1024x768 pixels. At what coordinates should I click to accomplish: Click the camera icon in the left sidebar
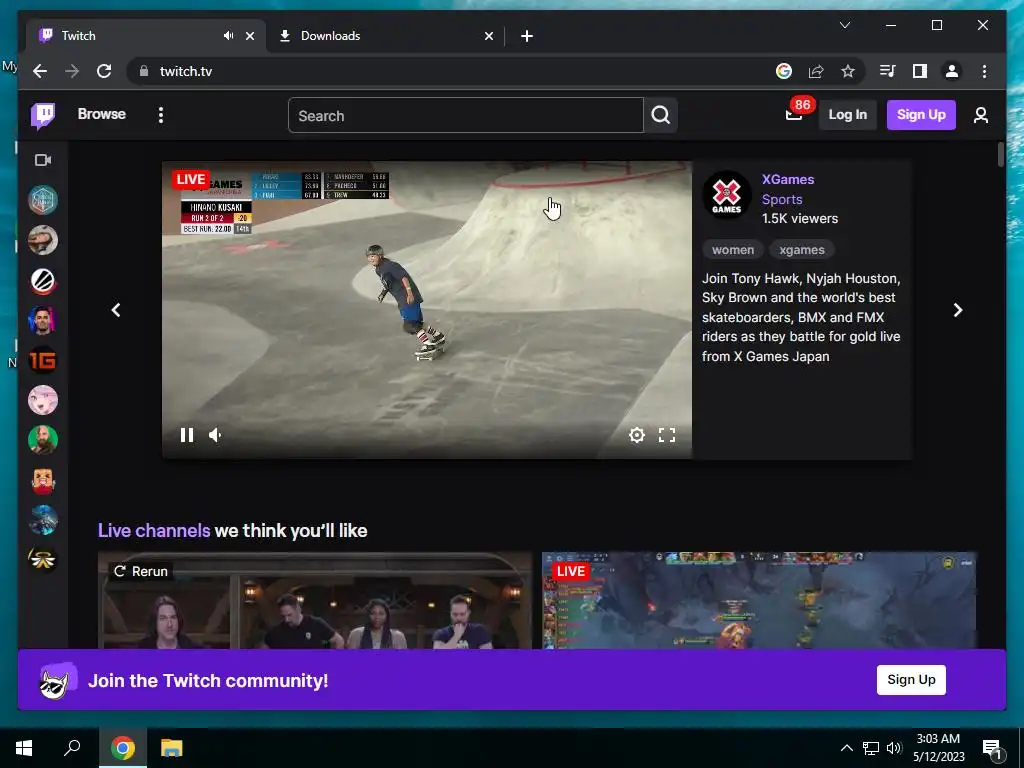[x=43, y=160]
